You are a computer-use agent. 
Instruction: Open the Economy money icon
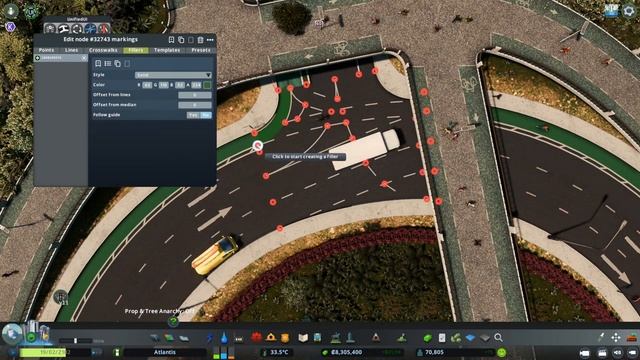click(427, 338)
